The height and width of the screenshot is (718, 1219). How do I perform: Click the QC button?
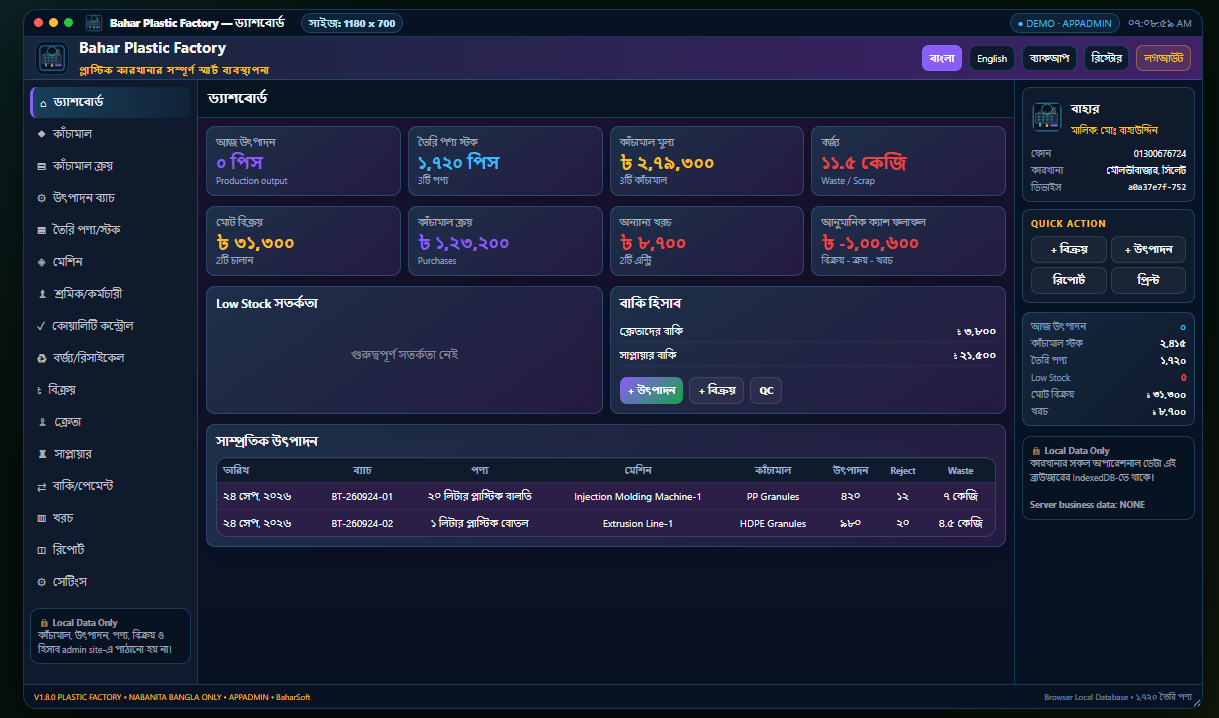point(766,391)
